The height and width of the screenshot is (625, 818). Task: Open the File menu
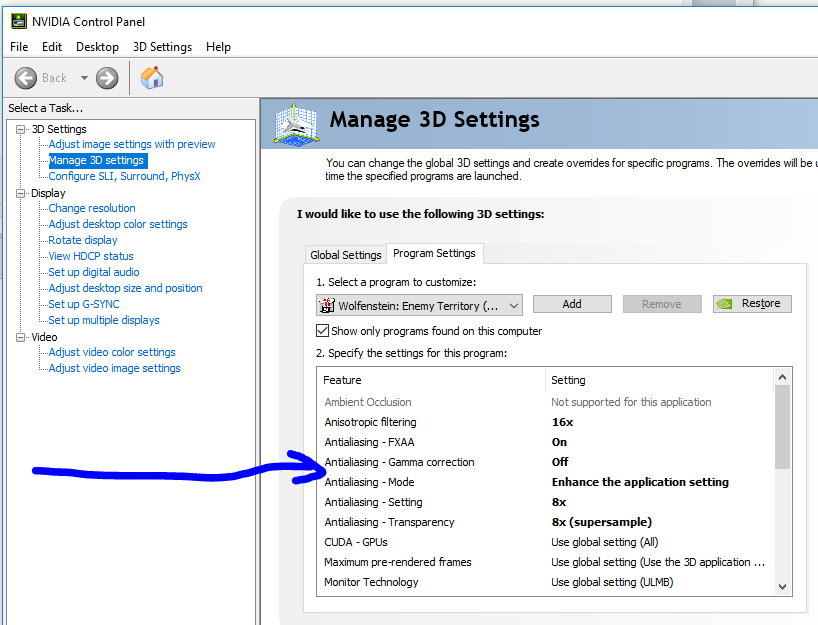pyautogui.click(x=19, y=47)
